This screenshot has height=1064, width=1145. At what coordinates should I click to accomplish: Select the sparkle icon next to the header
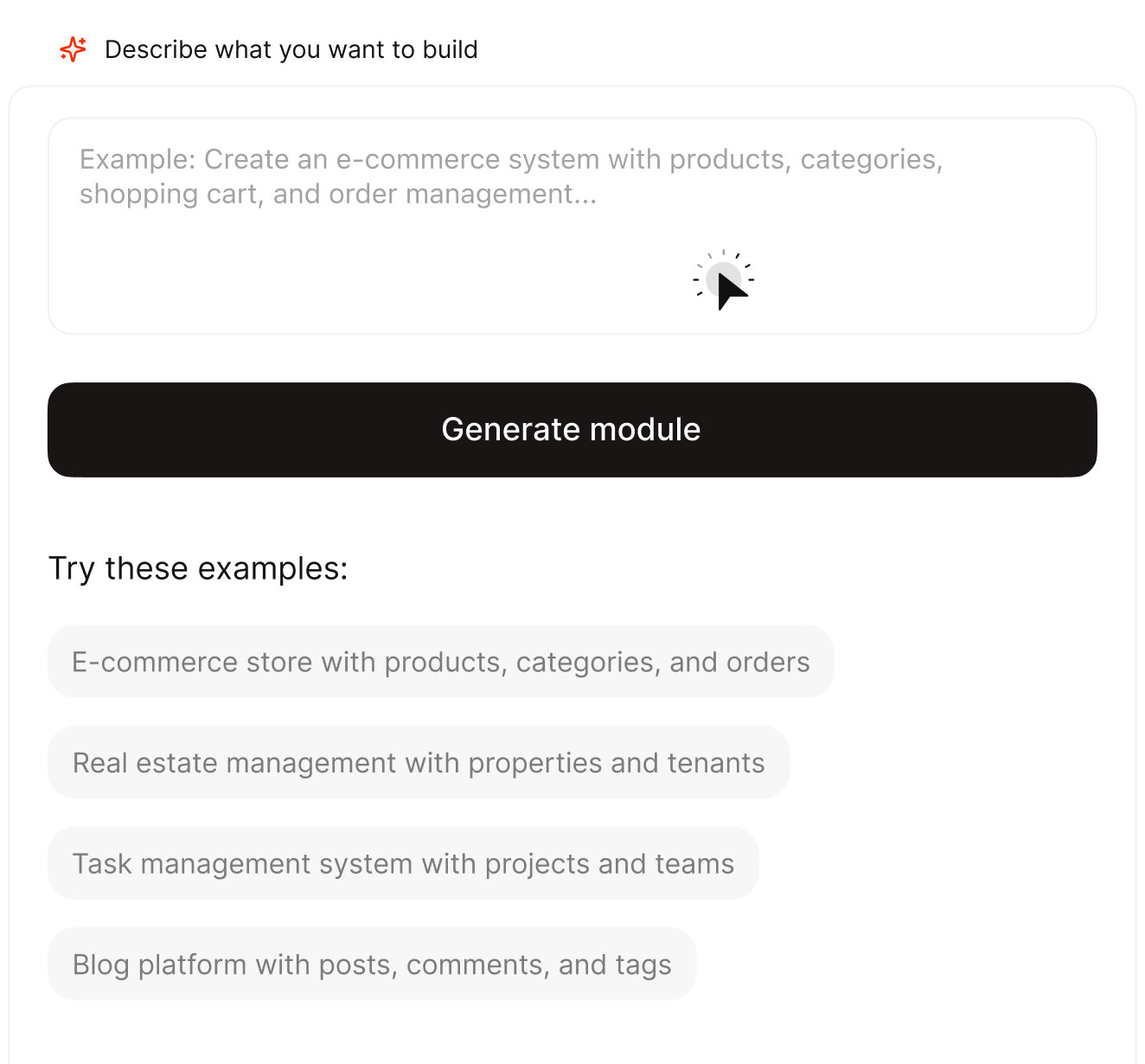pos(74,49)
